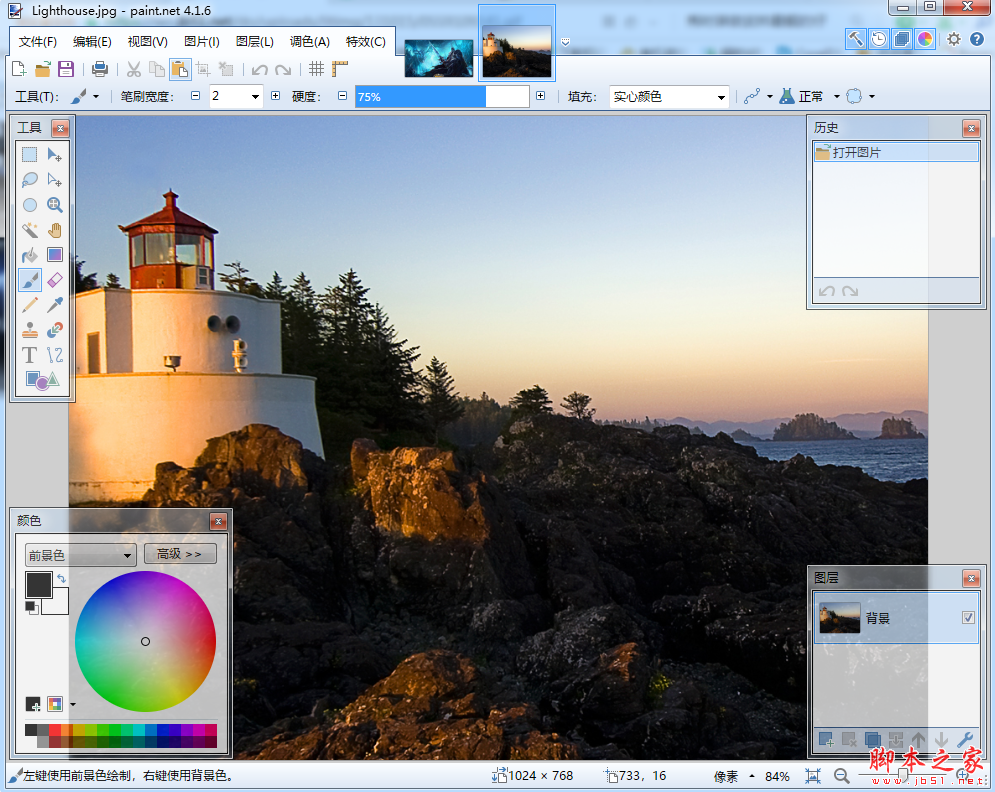Open the 文件(F) menu
This screenshot has height=792, width=995.
(37, 42)
